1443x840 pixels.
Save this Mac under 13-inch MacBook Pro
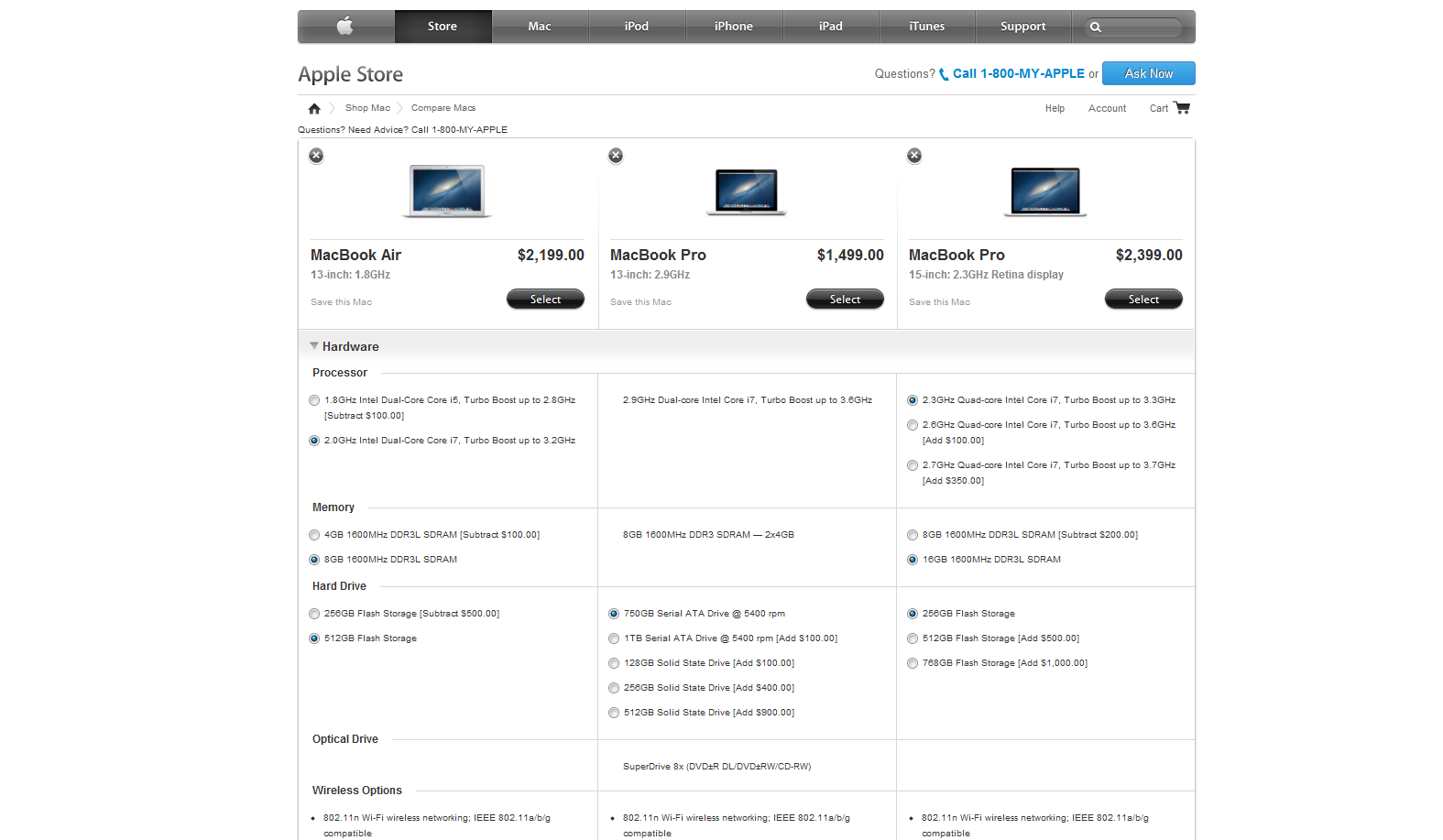coord(640,302)
